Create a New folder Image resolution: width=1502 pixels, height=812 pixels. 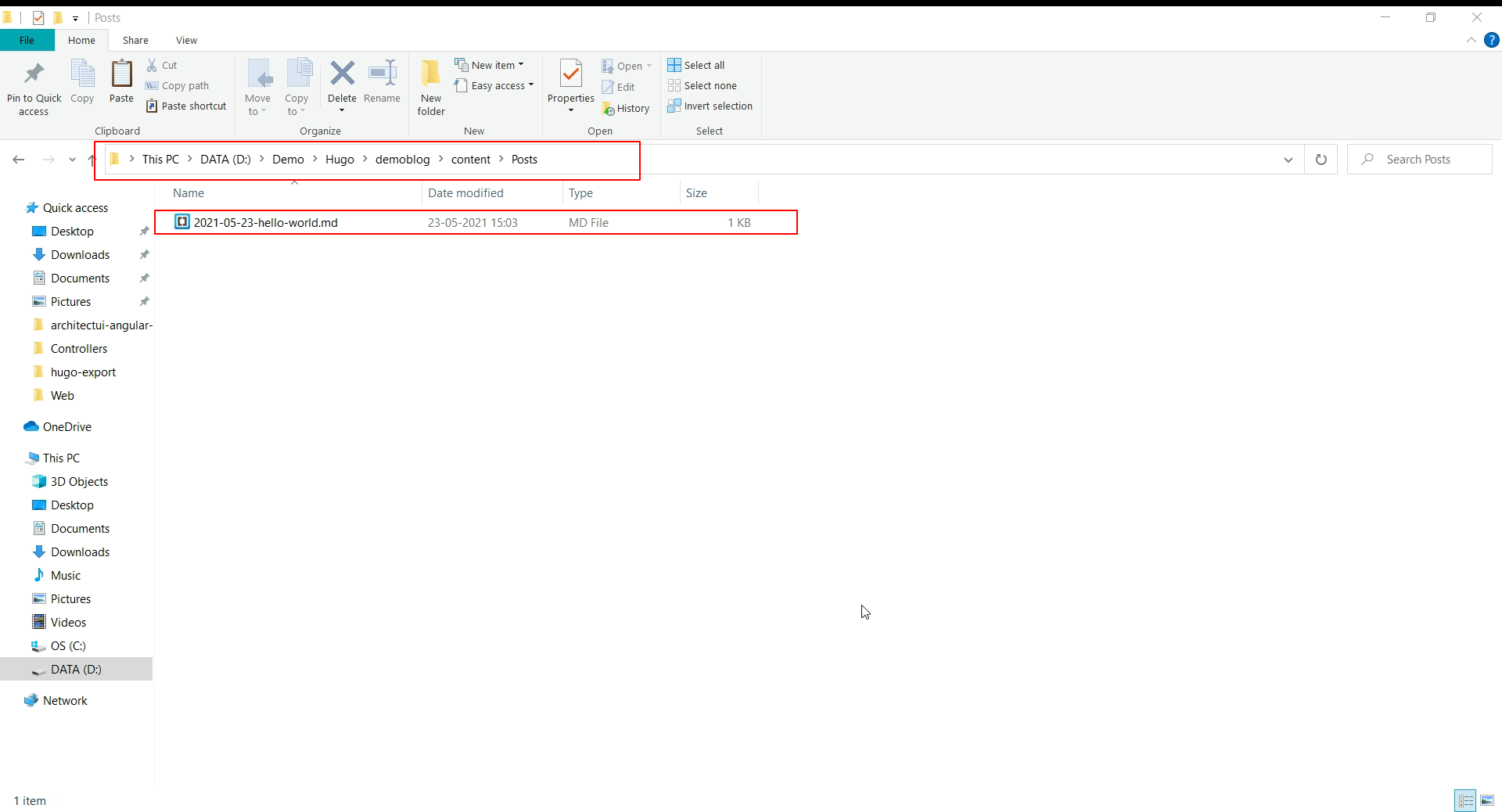tap(431, 88)
